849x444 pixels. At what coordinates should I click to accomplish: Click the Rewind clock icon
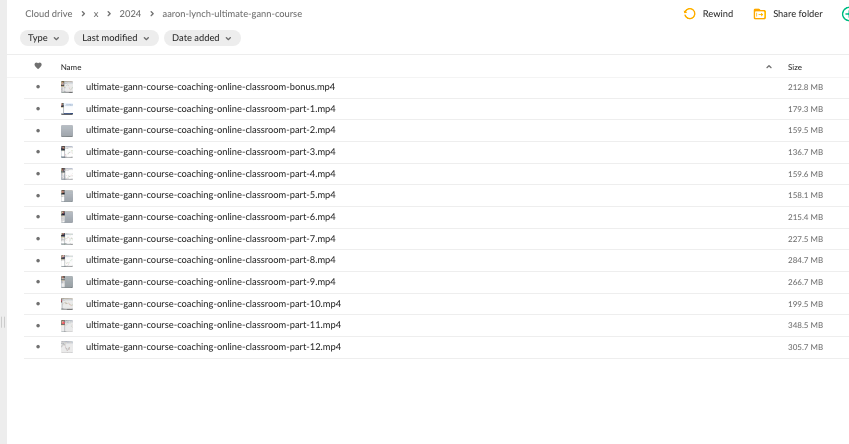689,14
